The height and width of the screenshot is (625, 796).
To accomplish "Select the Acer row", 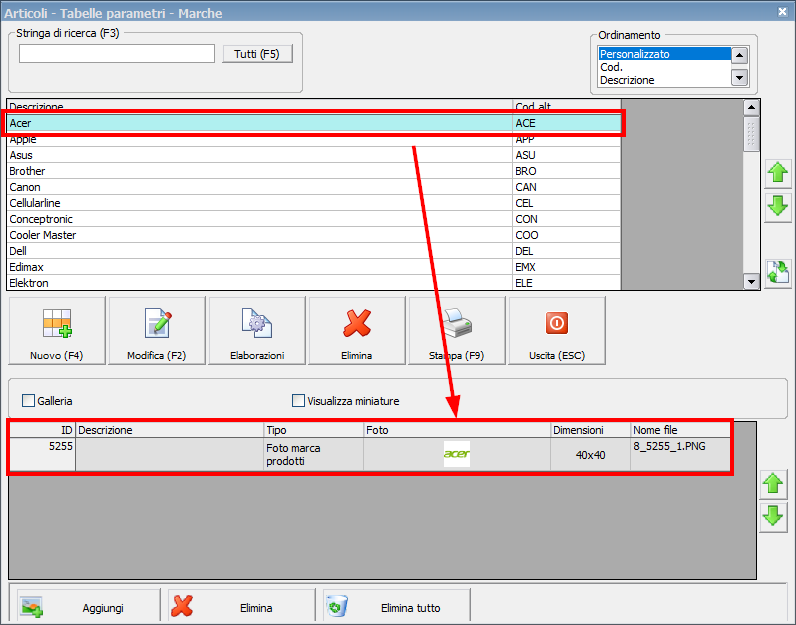I will 314,123.
